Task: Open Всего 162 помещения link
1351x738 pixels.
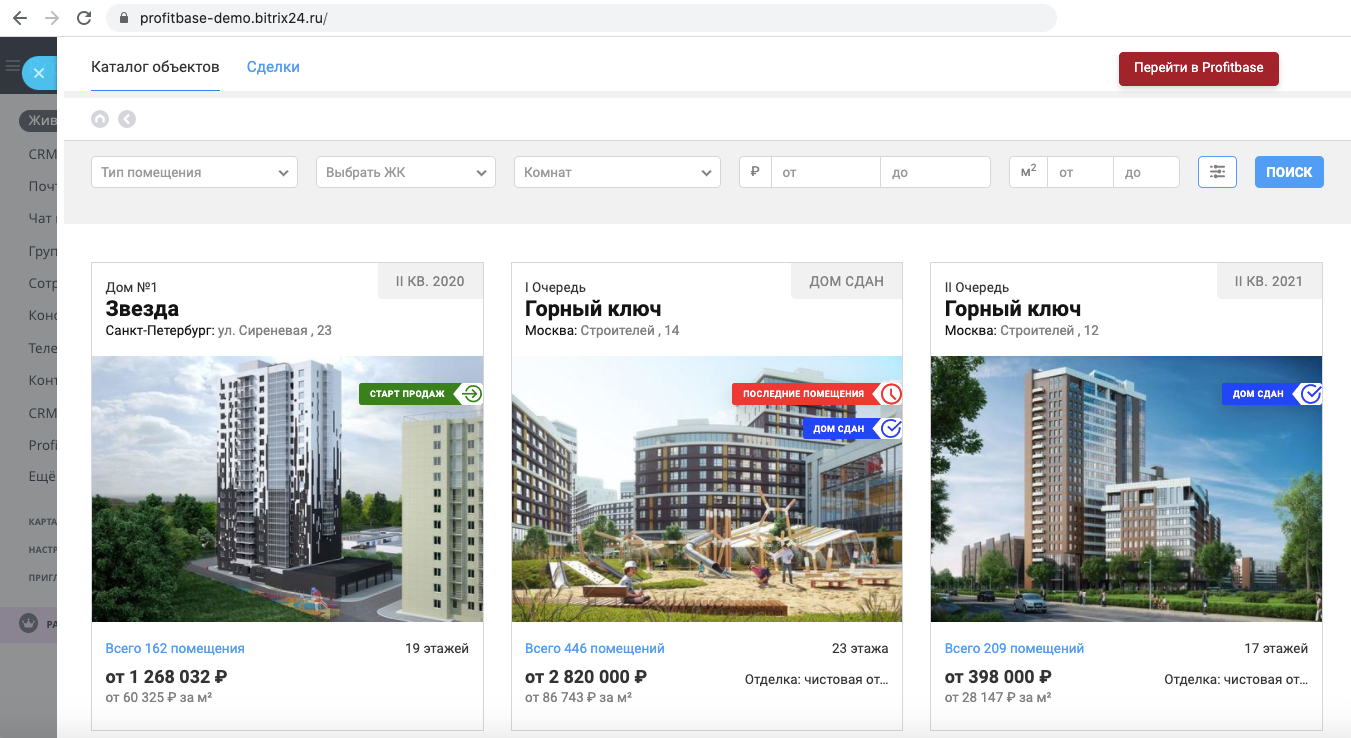Action: pos(175,648)
